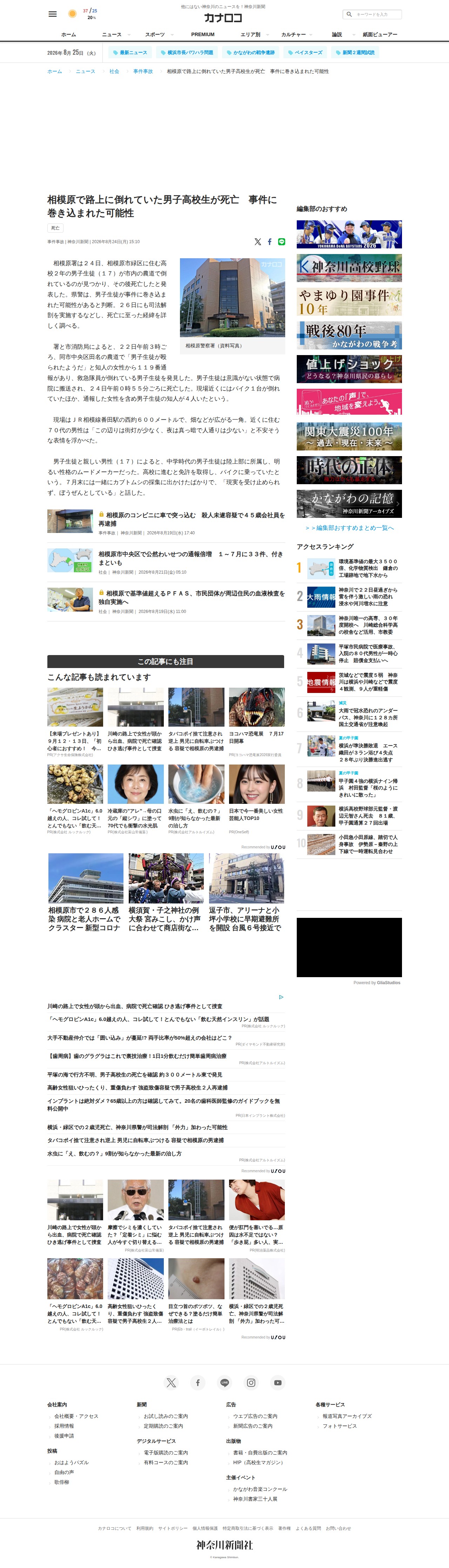The height and width of the screenshot is (1568, 449).
Task: Open 戦後80年 banner
Action: 349,335
